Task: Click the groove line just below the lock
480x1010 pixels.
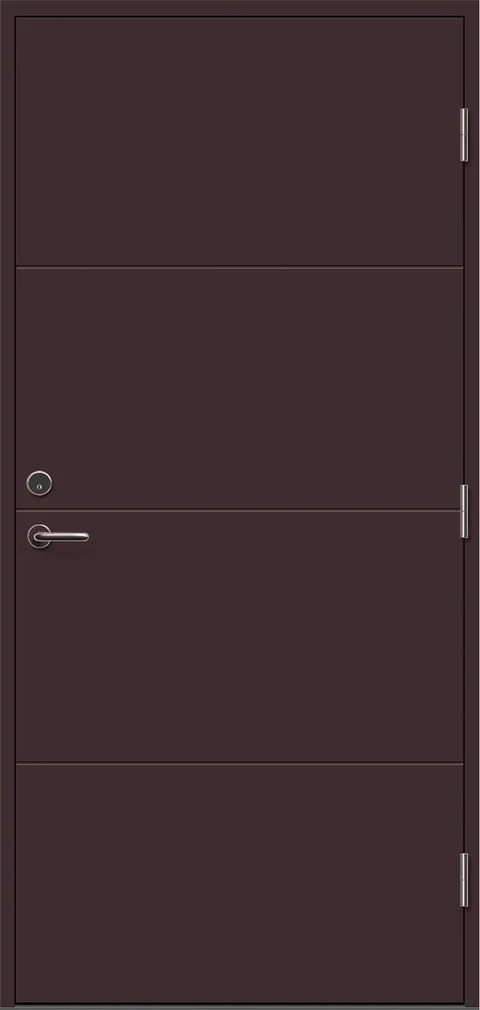Action: tap(239, 511)
